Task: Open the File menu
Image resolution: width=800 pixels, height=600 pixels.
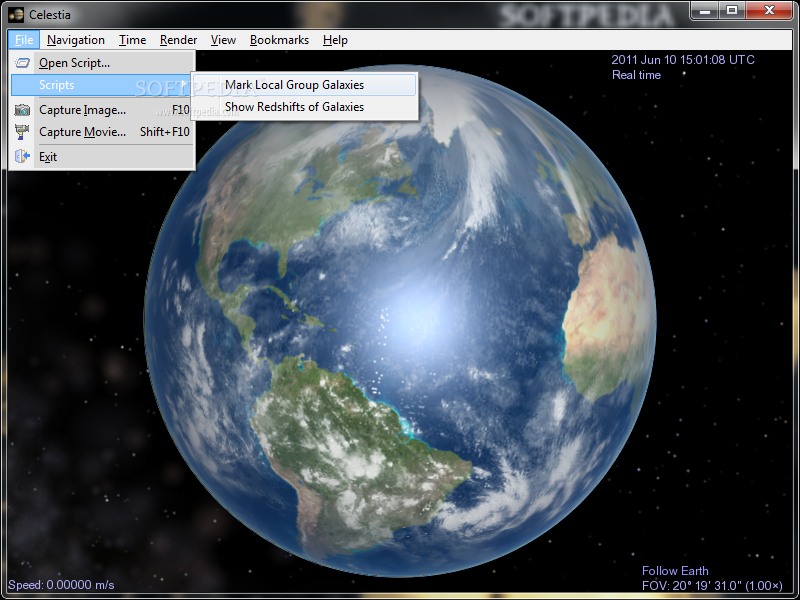Action: (x=24, y=40)
